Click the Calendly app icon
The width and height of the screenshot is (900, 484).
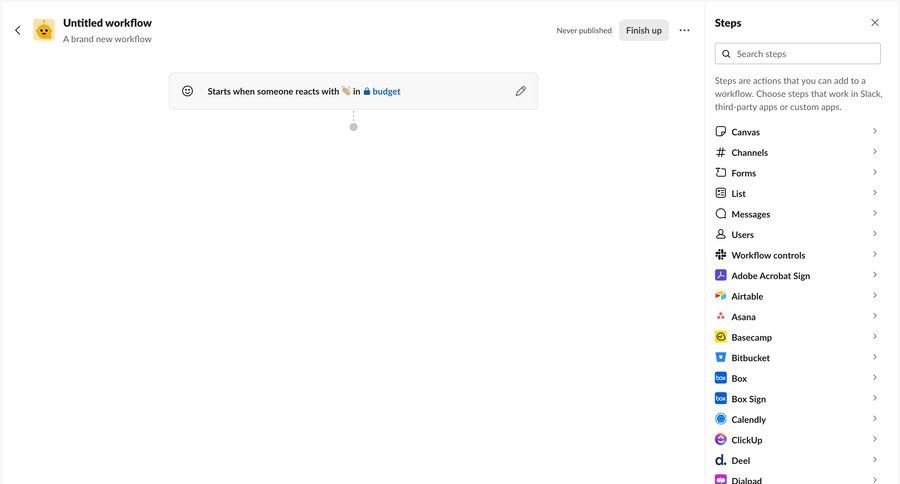point(721,420)
